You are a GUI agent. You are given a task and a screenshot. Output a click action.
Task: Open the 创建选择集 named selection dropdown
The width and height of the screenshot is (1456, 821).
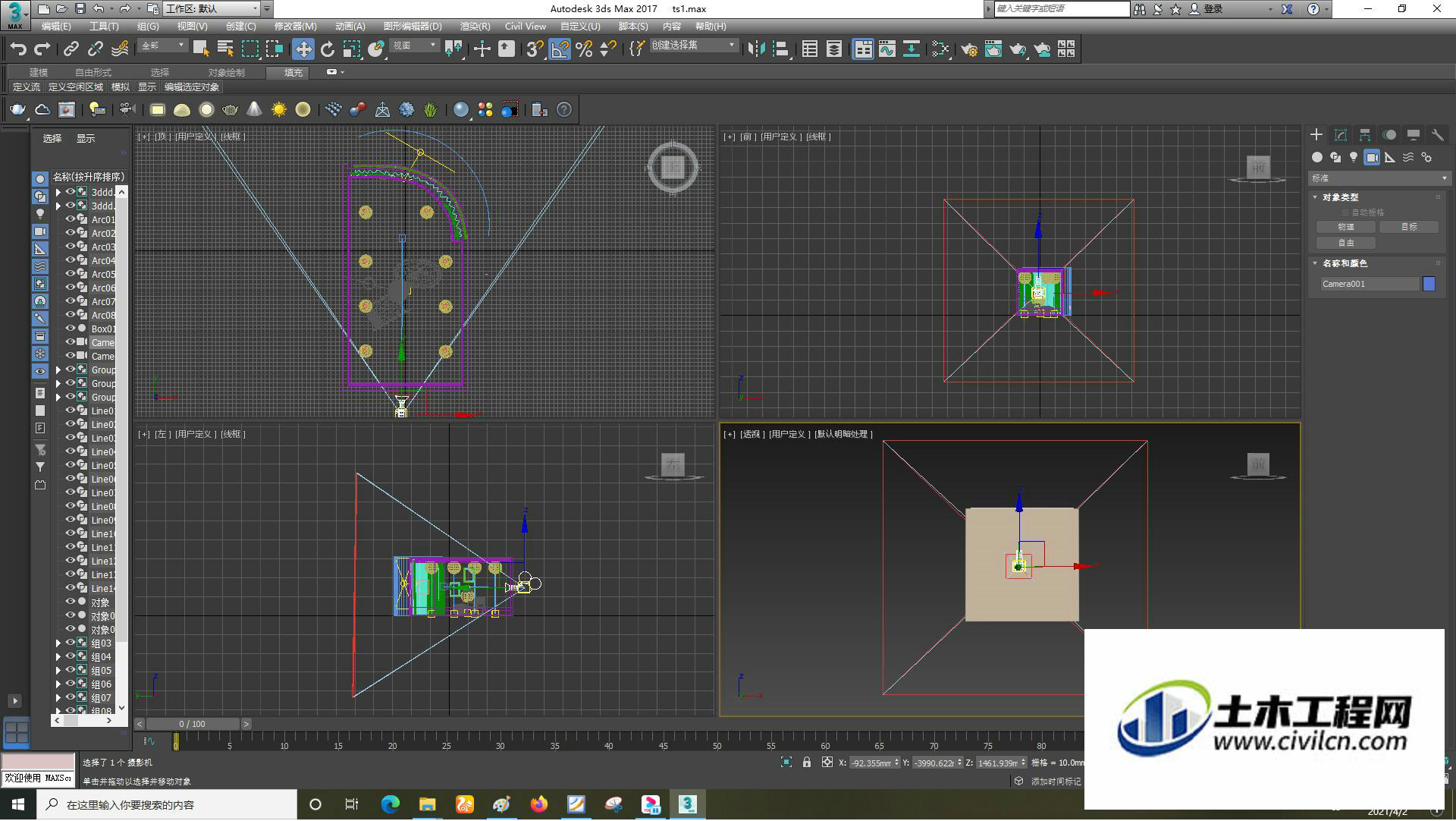click(693, 46)
